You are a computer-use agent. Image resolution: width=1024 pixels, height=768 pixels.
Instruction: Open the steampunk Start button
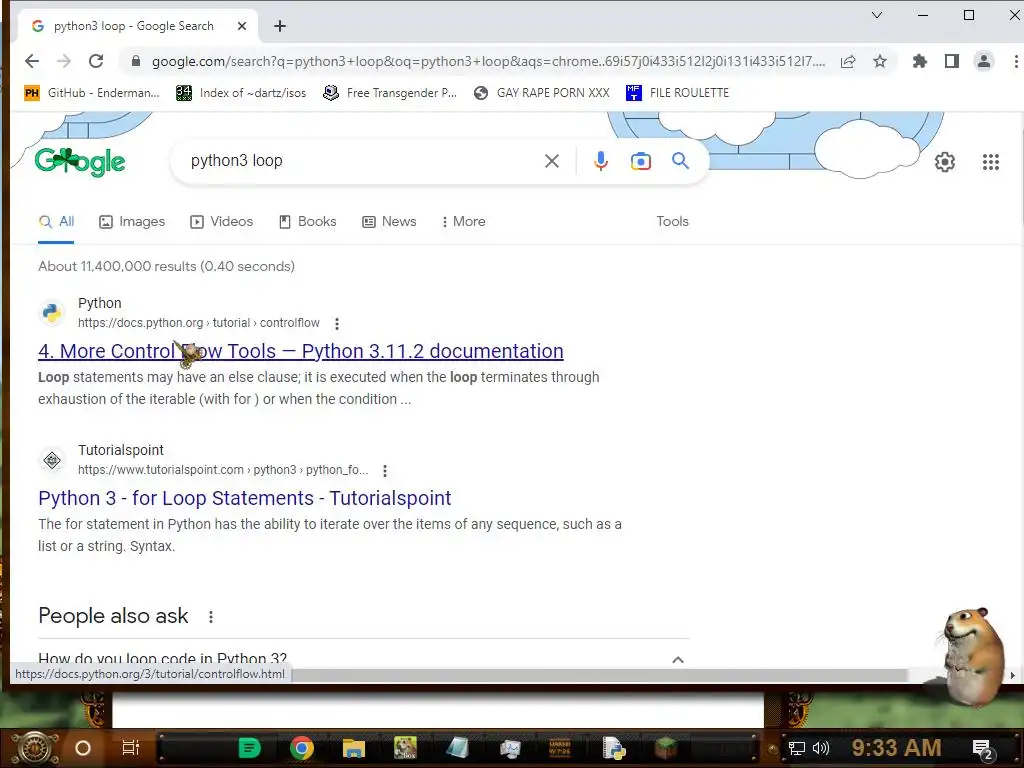[x=36, y=748]
